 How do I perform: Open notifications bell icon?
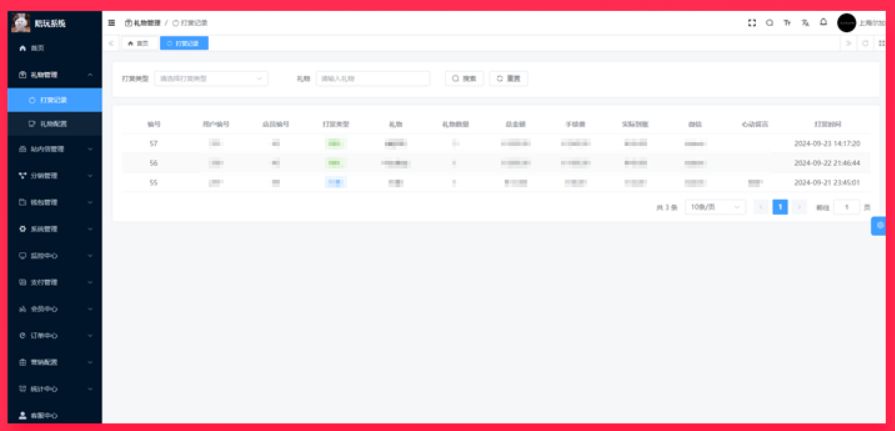point(823,22)
